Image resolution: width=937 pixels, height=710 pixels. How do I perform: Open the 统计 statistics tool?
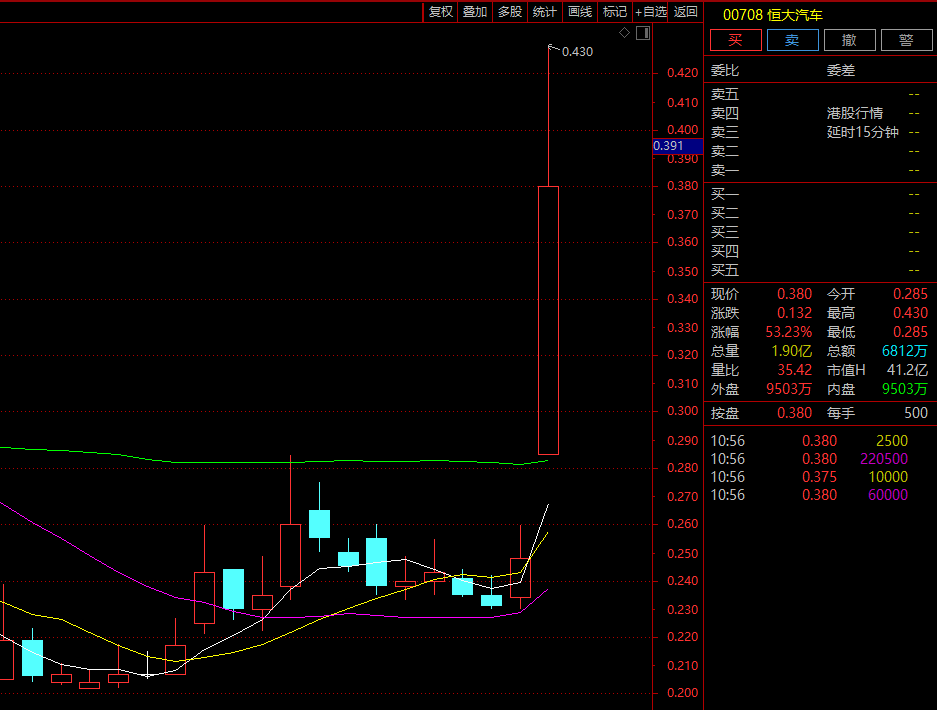pyautogui.click(x=544, y=12)
